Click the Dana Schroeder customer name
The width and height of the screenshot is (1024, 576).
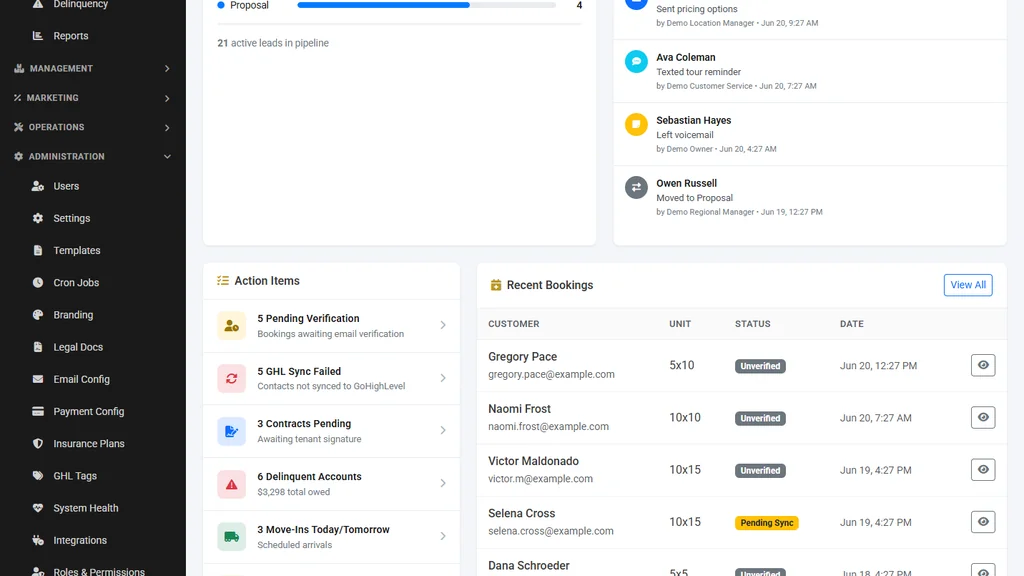pyautogui.click(x=528, y=566)
